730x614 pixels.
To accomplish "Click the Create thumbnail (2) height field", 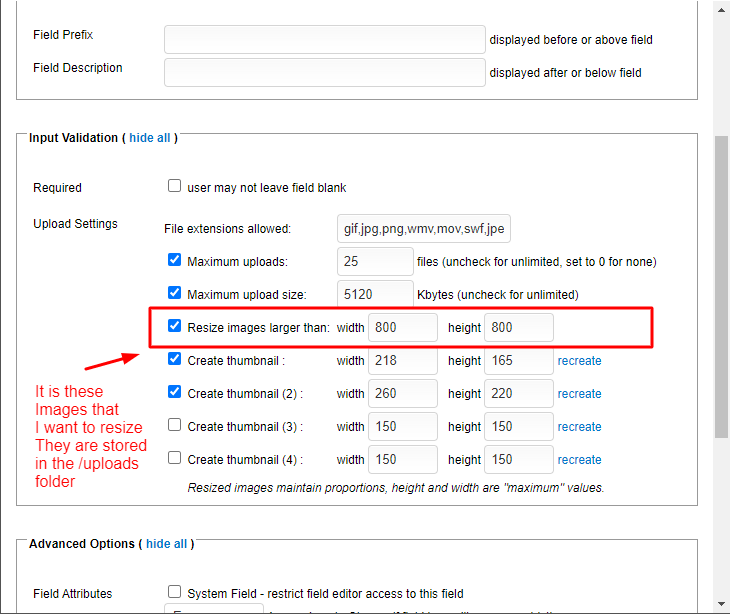I will pos(518,394).
